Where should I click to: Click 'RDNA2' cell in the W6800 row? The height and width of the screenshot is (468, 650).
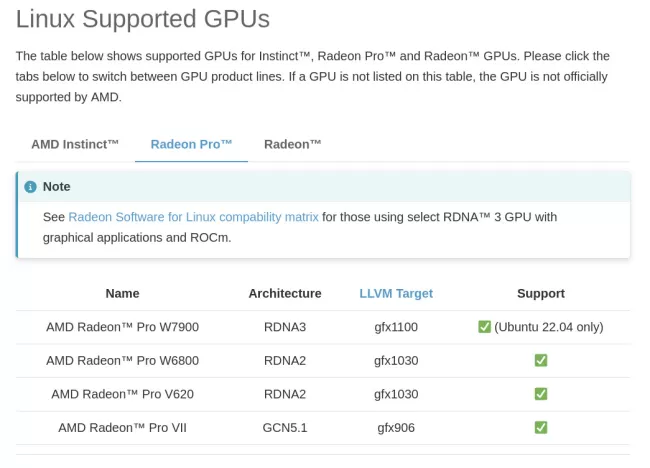[285, 361]
